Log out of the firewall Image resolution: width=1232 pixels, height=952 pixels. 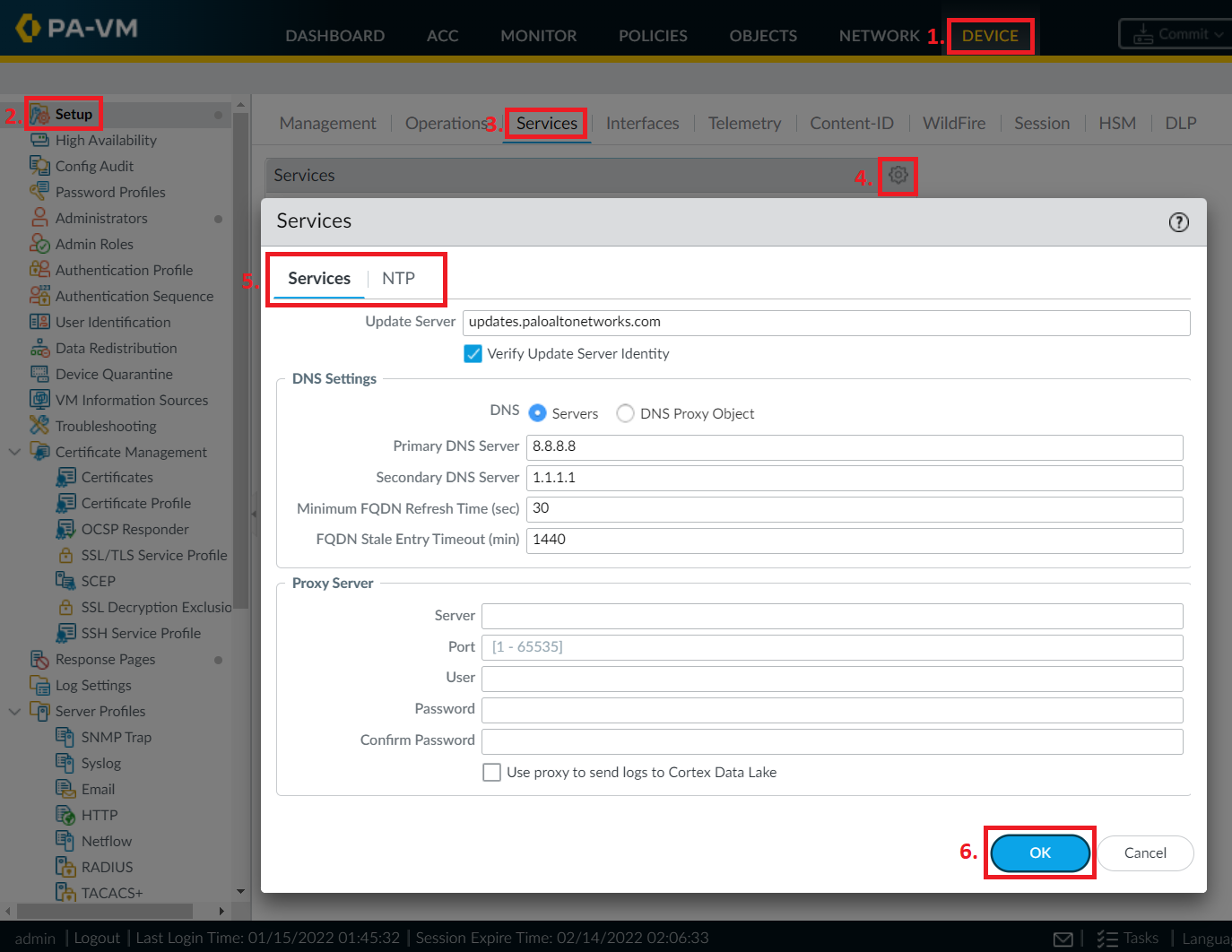(96, 938)
